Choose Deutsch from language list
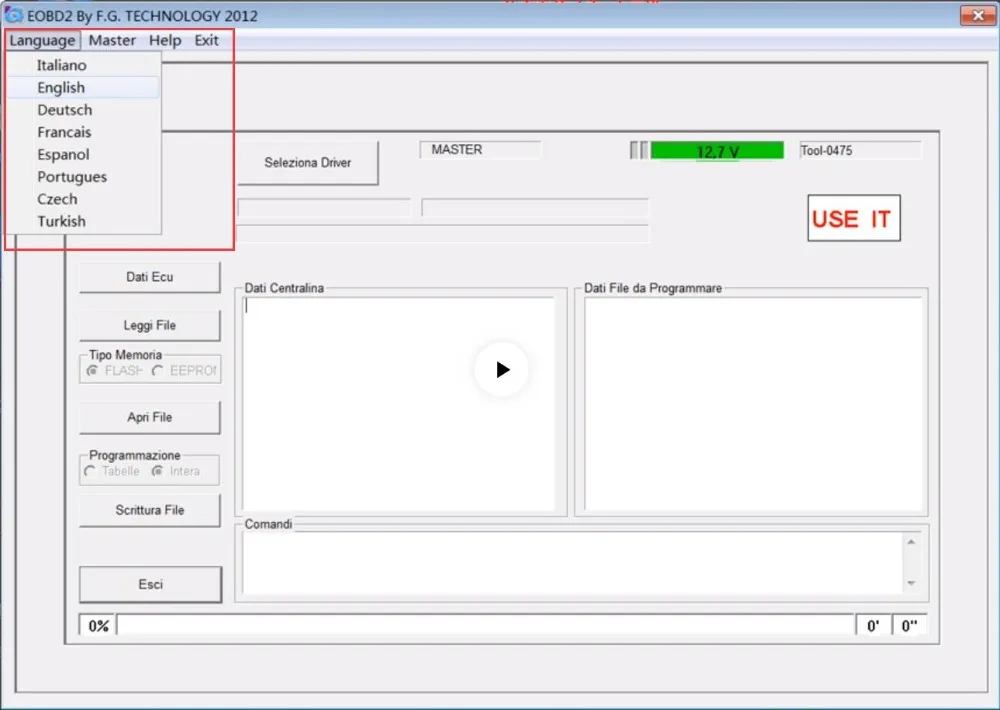The height and width of the screenshot is (710, 1000). (x=83, y=110)
